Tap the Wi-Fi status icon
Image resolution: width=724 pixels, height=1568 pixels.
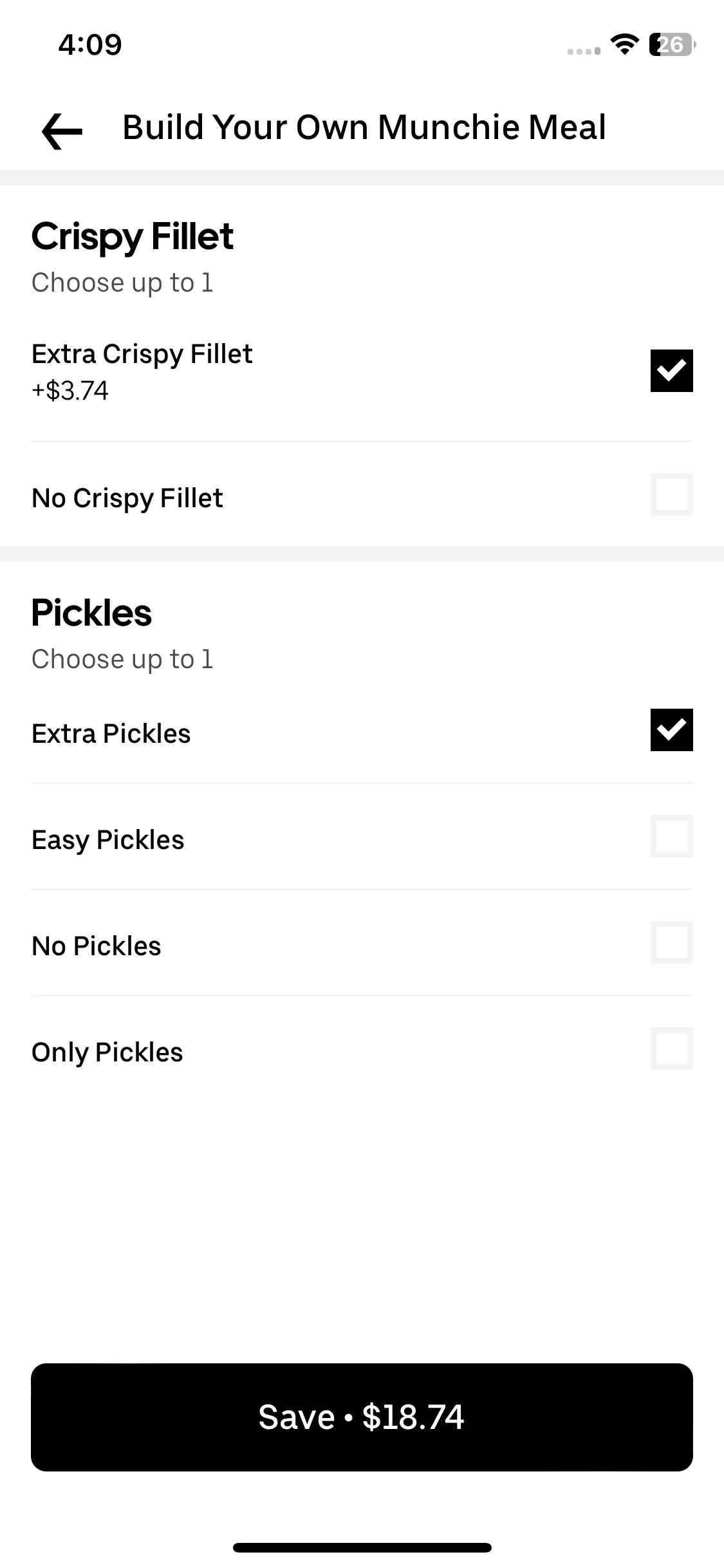tap(624, 44)
